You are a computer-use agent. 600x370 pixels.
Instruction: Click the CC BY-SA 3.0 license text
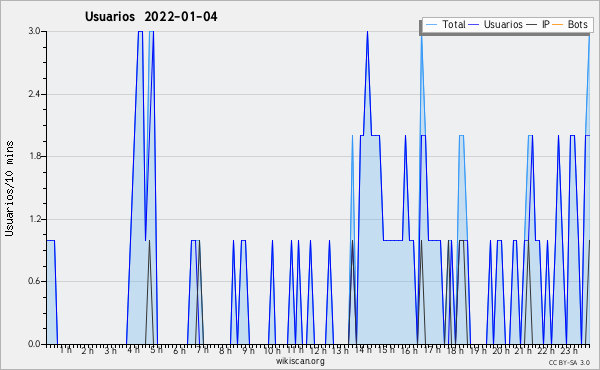[569, 362]
